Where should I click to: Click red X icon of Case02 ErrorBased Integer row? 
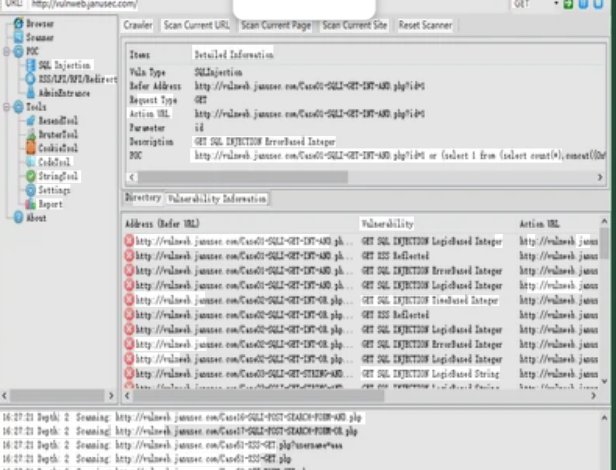pyautogui.click(x=129, y=344)
